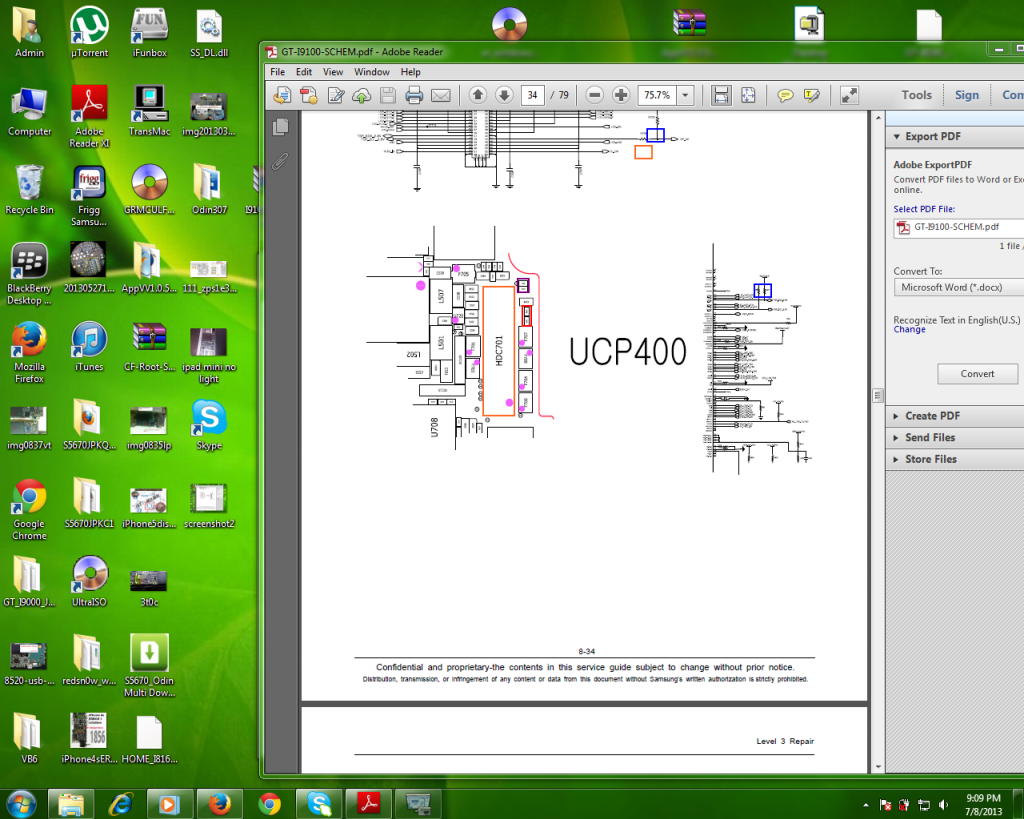The height and width of the screenshot is (819, 1024).
Task: Open the View menu
Action: point(333,72)
